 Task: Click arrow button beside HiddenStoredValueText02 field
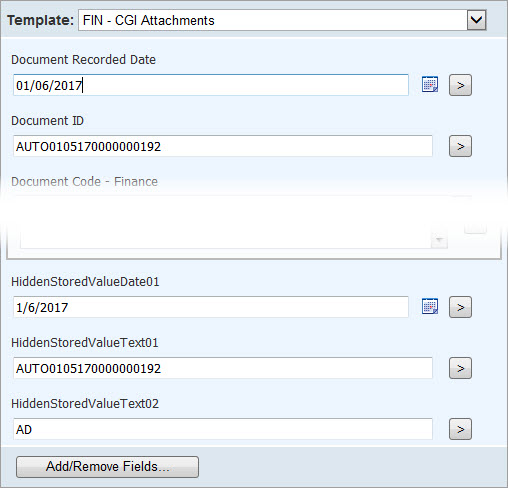tap(460, 429)
